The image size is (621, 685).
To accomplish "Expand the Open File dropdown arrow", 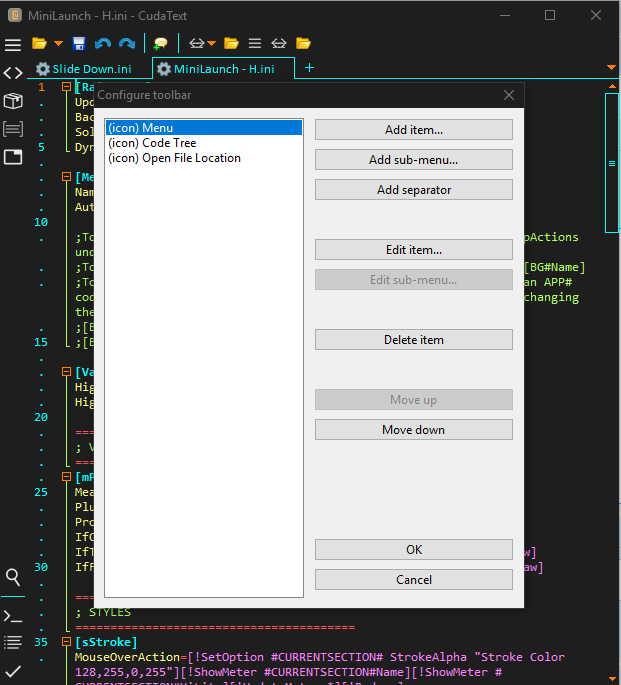I will pos(58,44).
